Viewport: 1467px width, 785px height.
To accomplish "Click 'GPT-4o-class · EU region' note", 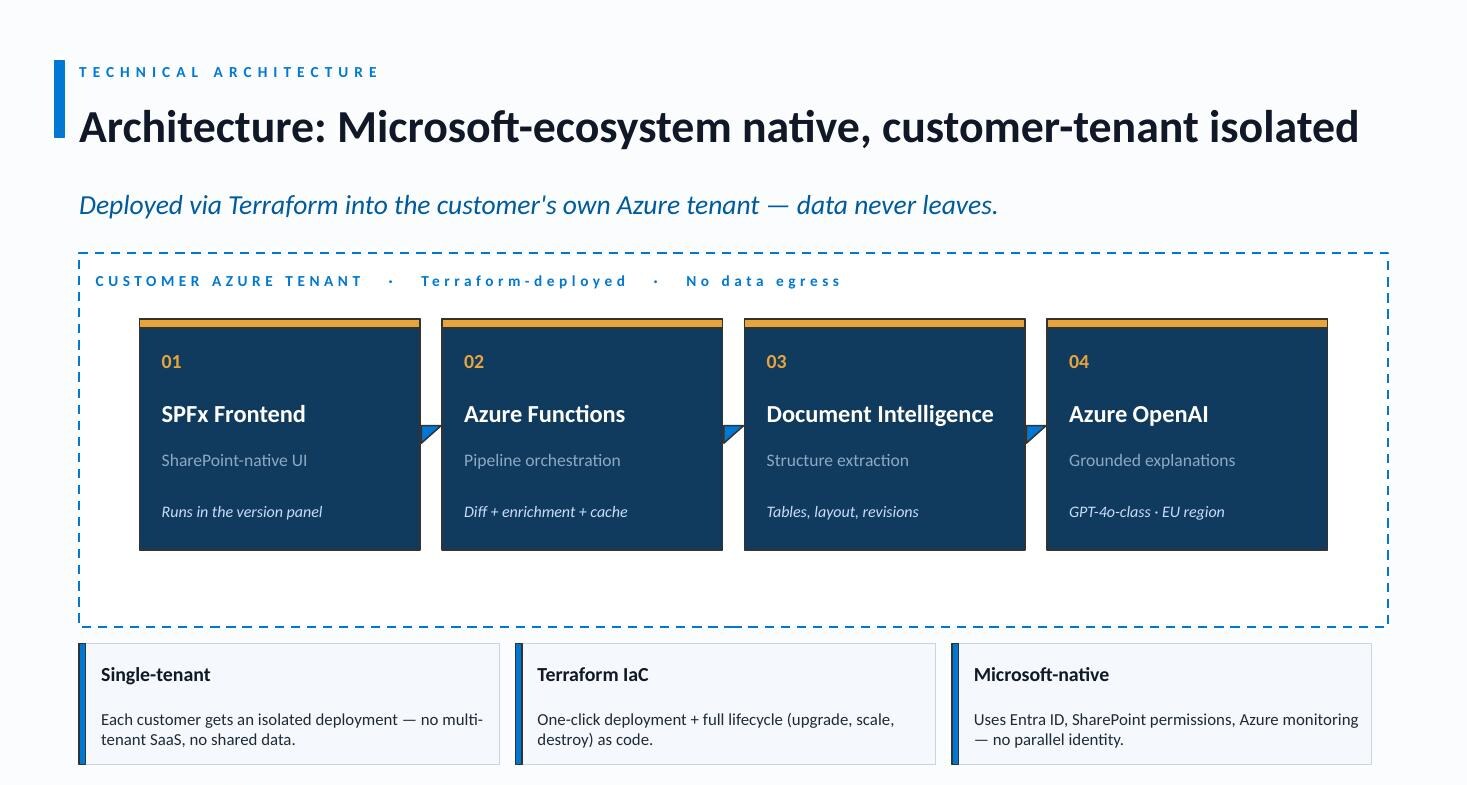I will pyautogui.click(x=1147, y=511).
